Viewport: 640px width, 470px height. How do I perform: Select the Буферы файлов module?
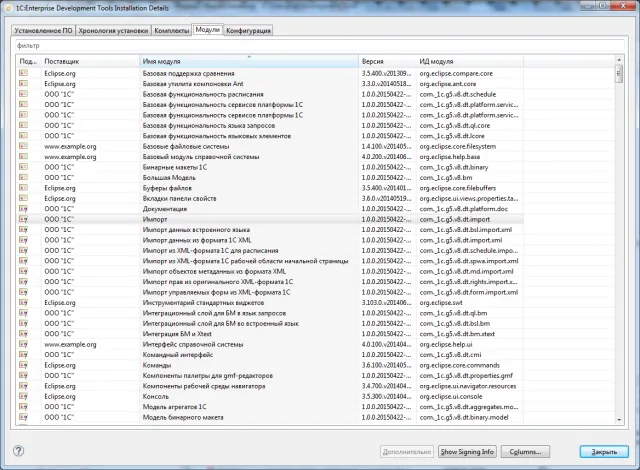click(x=167, y=188)
